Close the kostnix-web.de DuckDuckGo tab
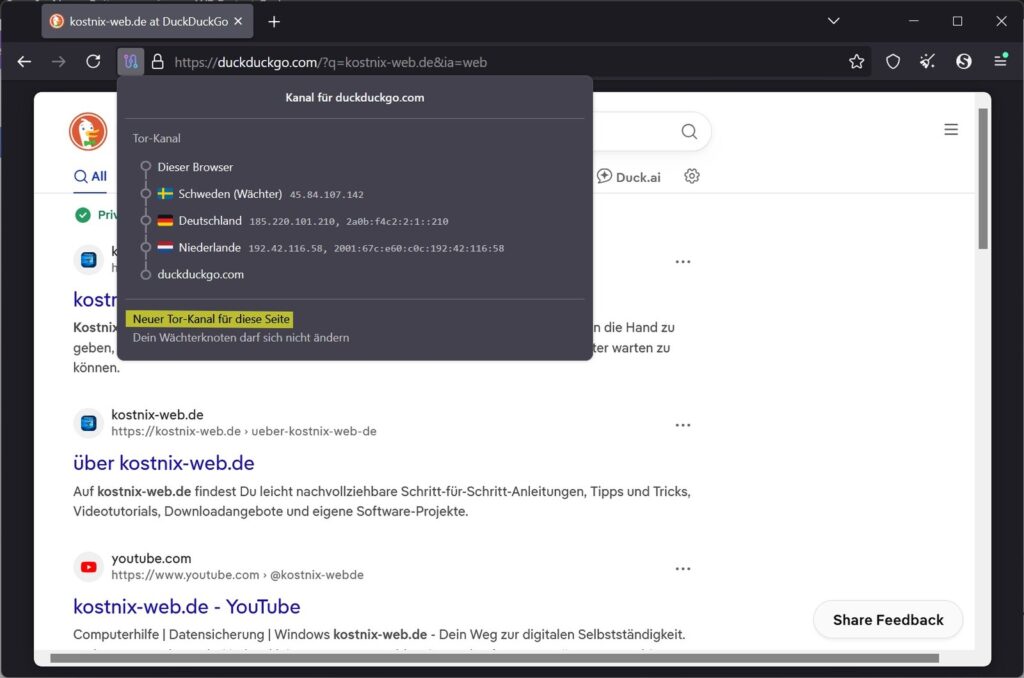1024x678 pixels. 238,22
